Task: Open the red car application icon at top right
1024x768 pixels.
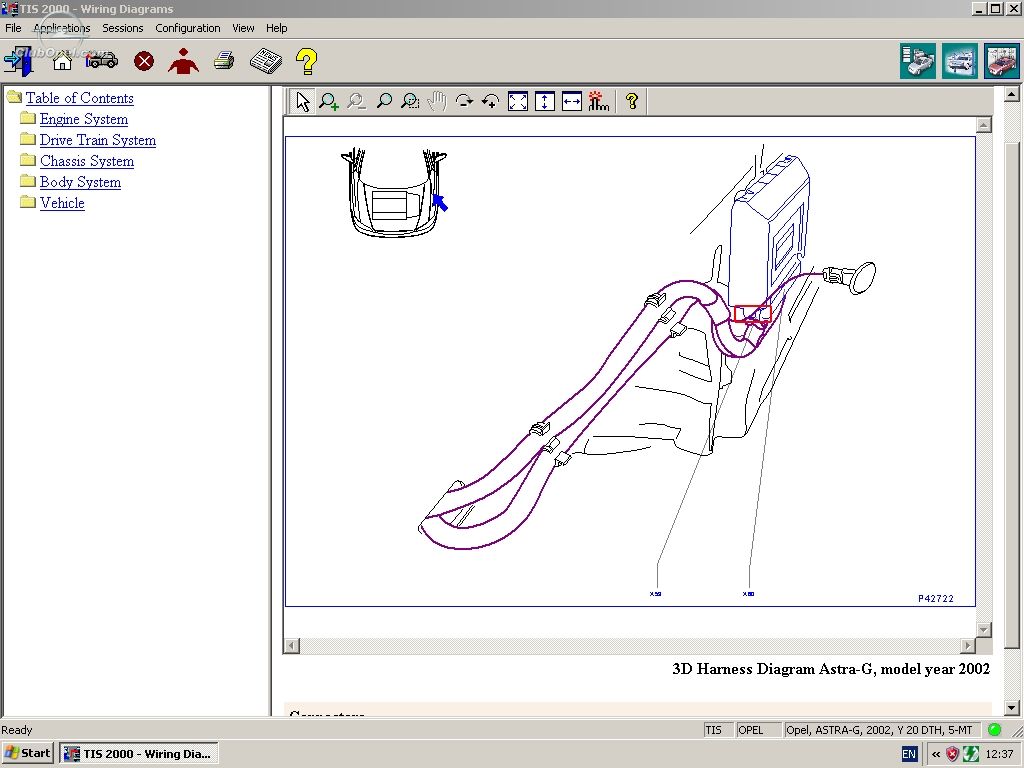Action: coord(1002,61)
